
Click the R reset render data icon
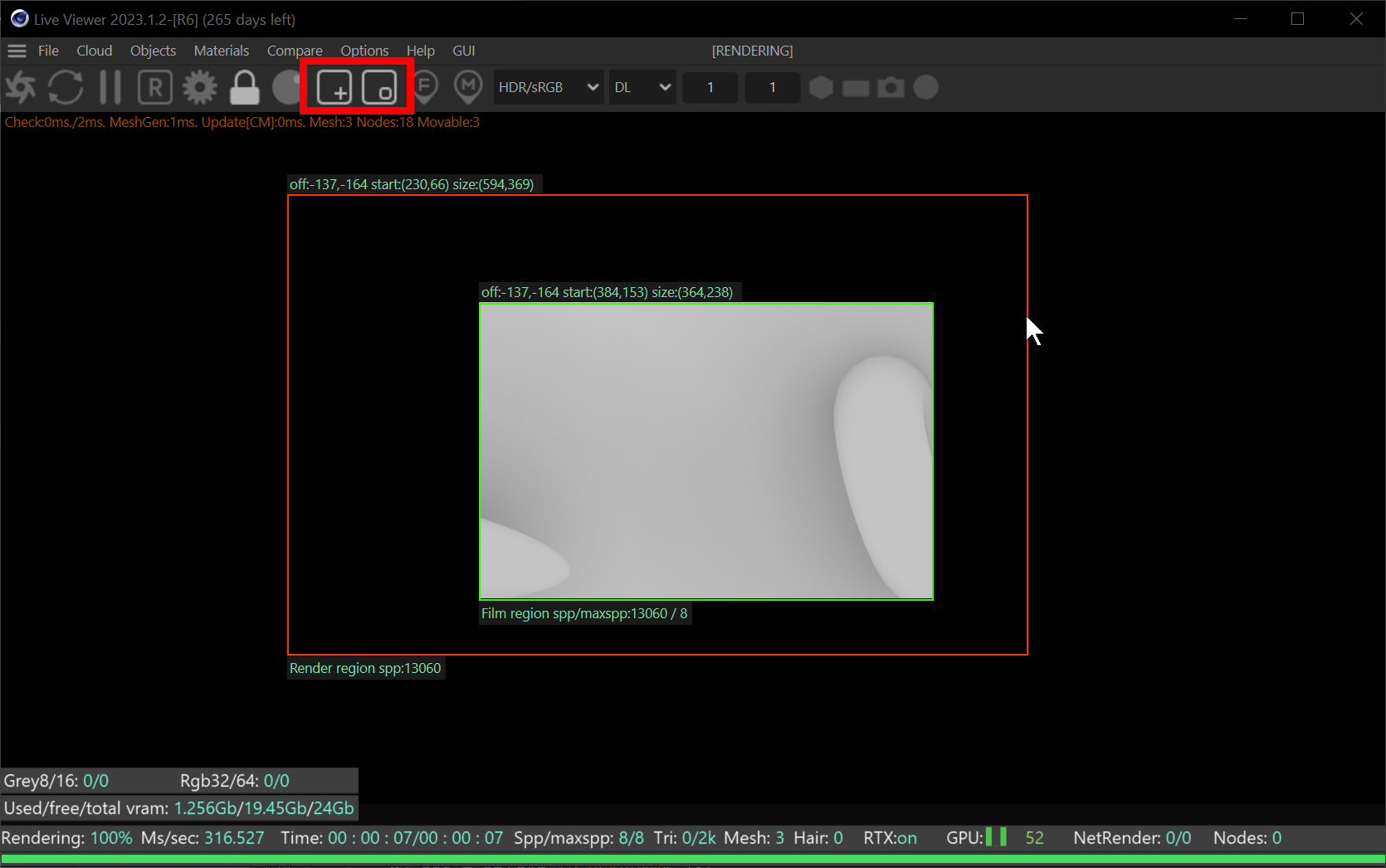click(155, 87)
